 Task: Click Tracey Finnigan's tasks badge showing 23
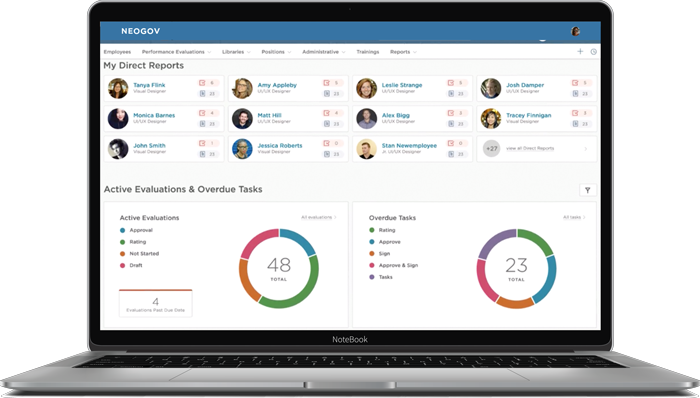click(x=582, y=124)
